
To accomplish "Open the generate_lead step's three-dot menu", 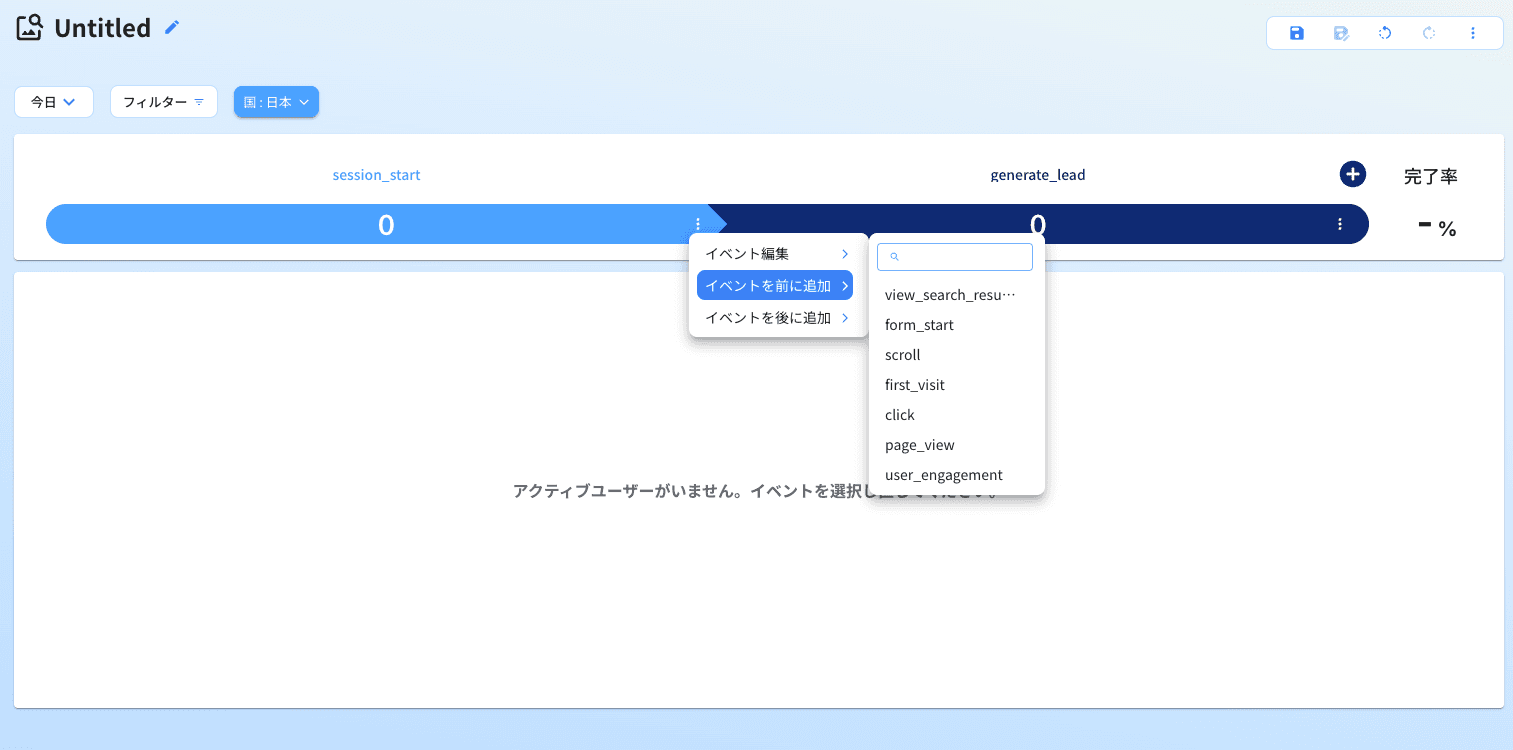I will pos(1339,224).
